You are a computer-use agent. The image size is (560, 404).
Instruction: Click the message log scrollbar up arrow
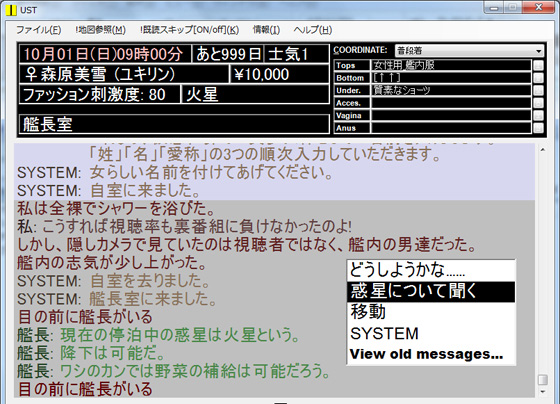click(542, 150)
